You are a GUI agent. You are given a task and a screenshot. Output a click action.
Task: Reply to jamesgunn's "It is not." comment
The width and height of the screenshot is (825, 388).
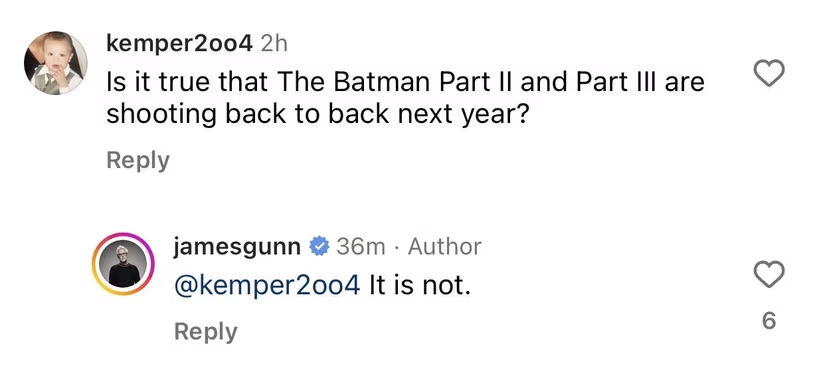coord(206,332)
